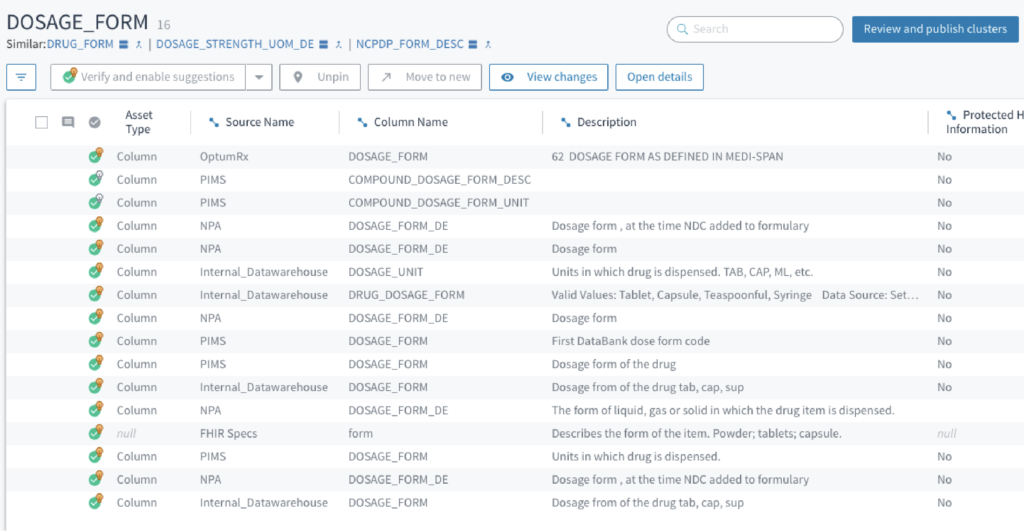The height and width of the screenshot is (531, 1024).
Task: Toggle the select-all checkbox in header
Action: pos(41,122)
